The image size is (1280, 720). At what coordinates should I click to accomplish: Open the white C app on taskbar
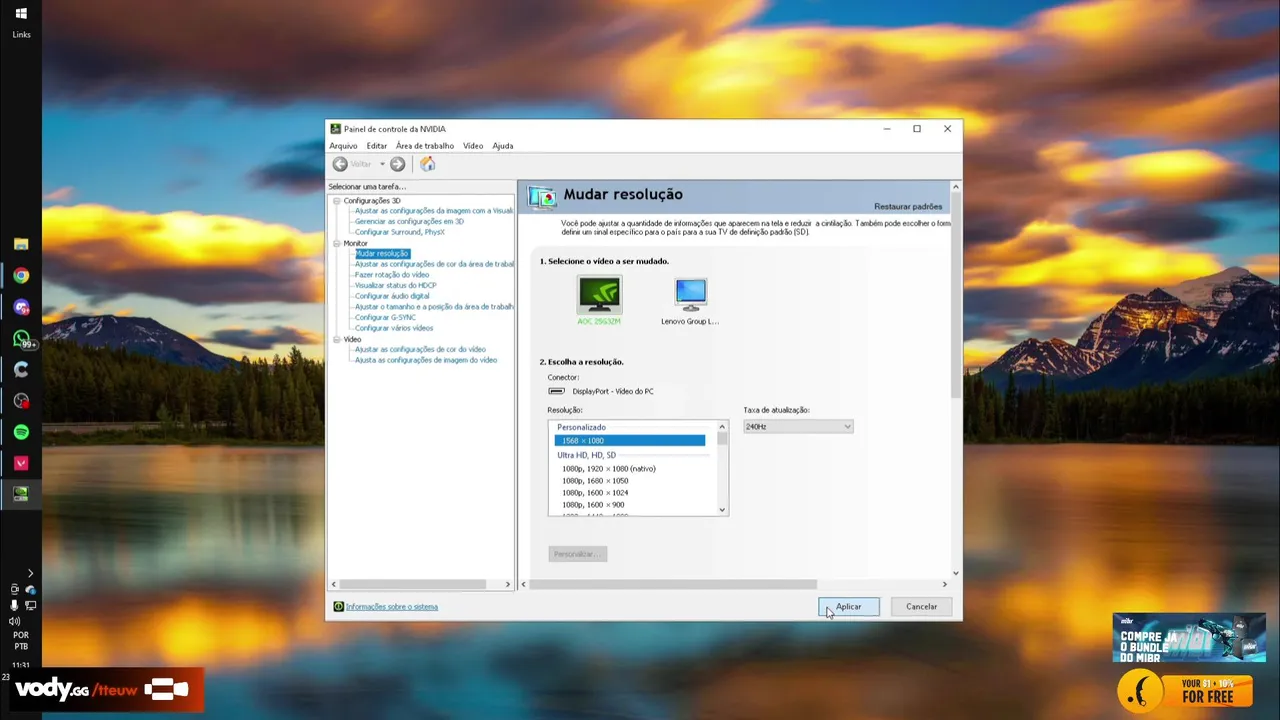[x=21, y=370]
